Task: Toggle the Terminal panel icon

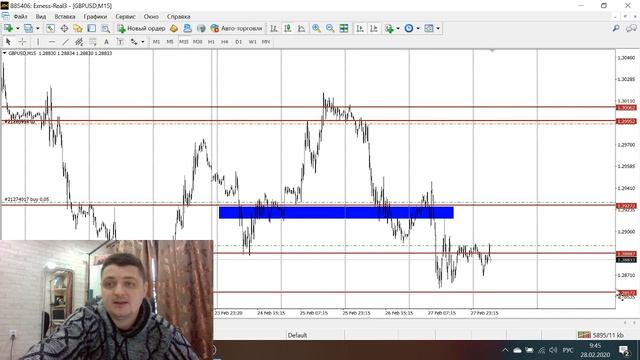Action: (x=91, y=28)
